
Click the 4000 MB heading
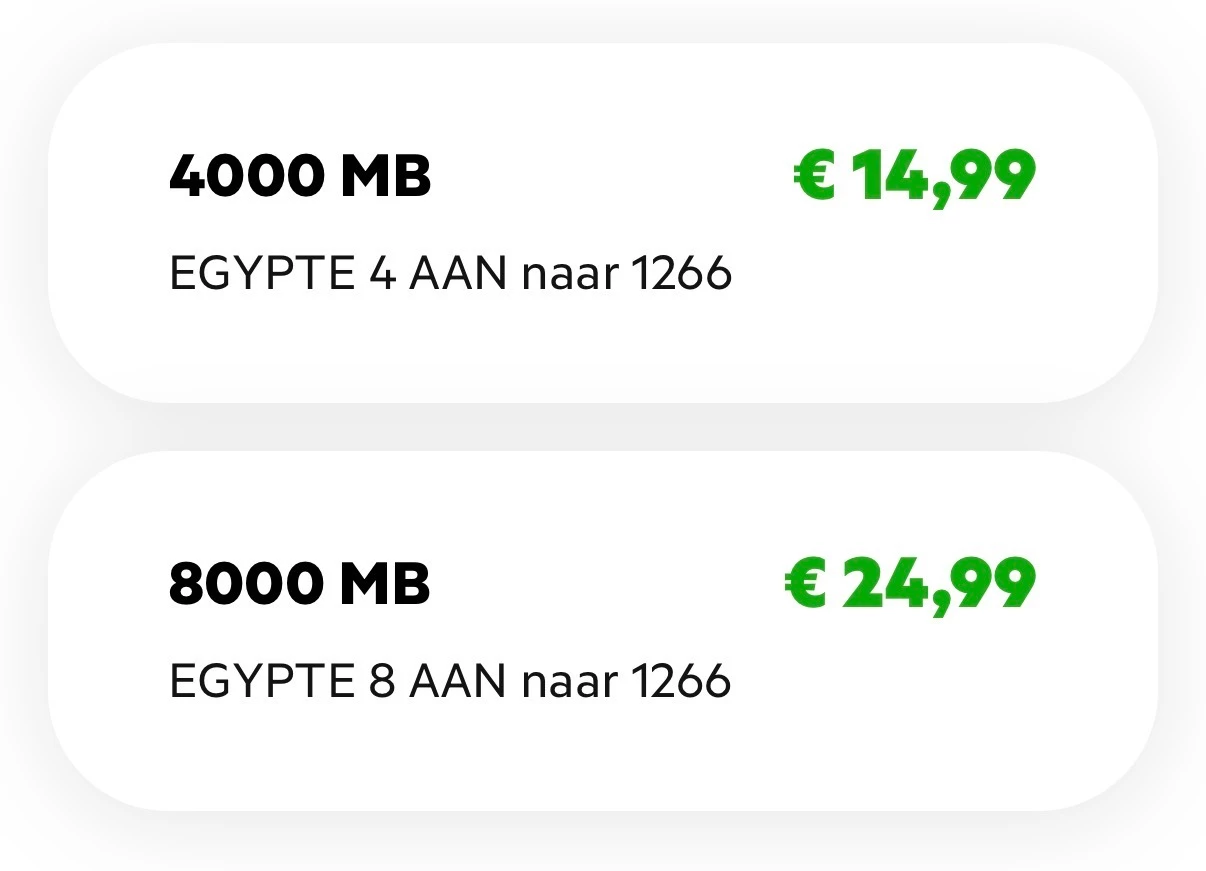click(300, 177)
